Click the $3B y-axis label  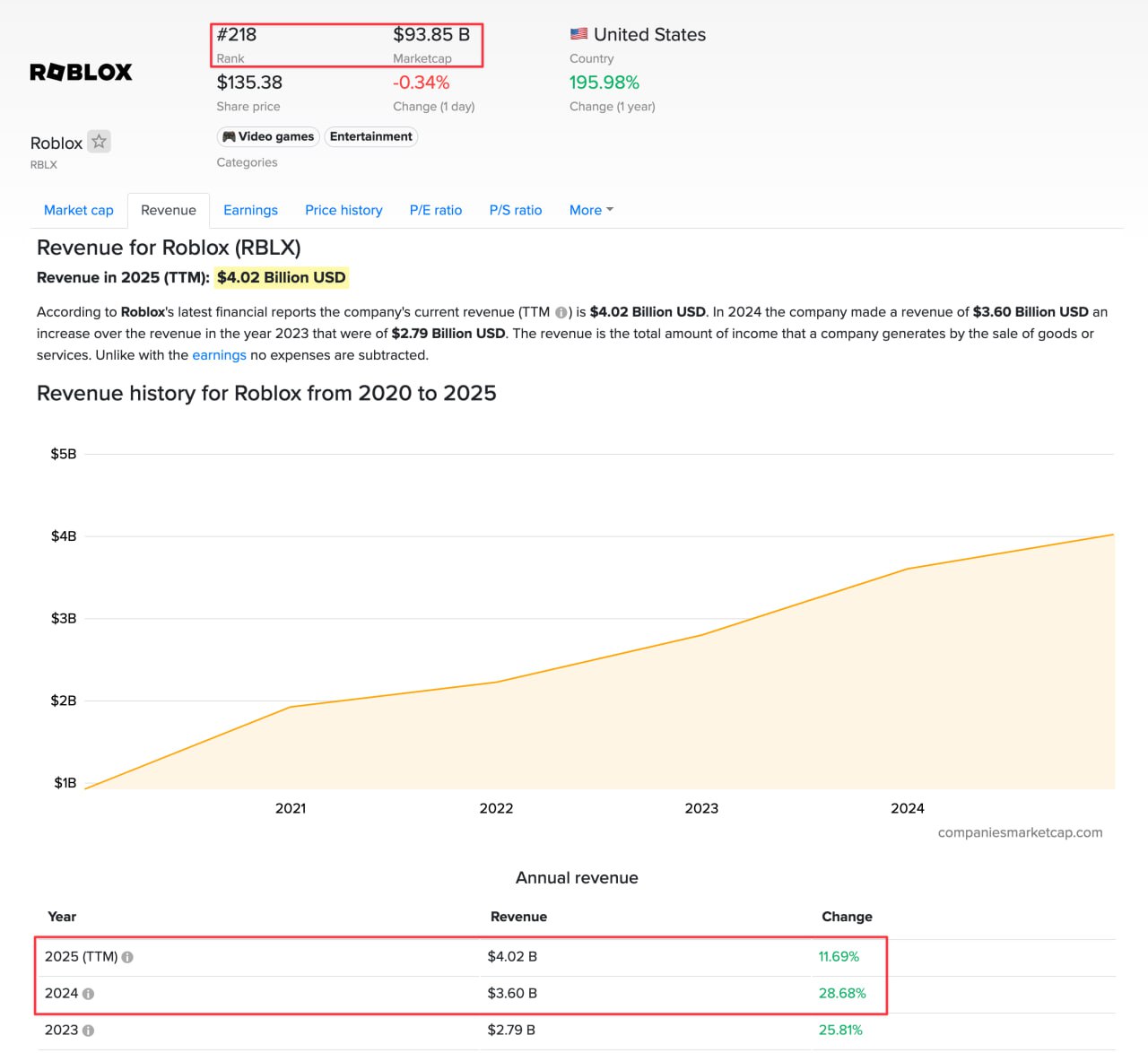pyautogui.click(x=64, y=618)
